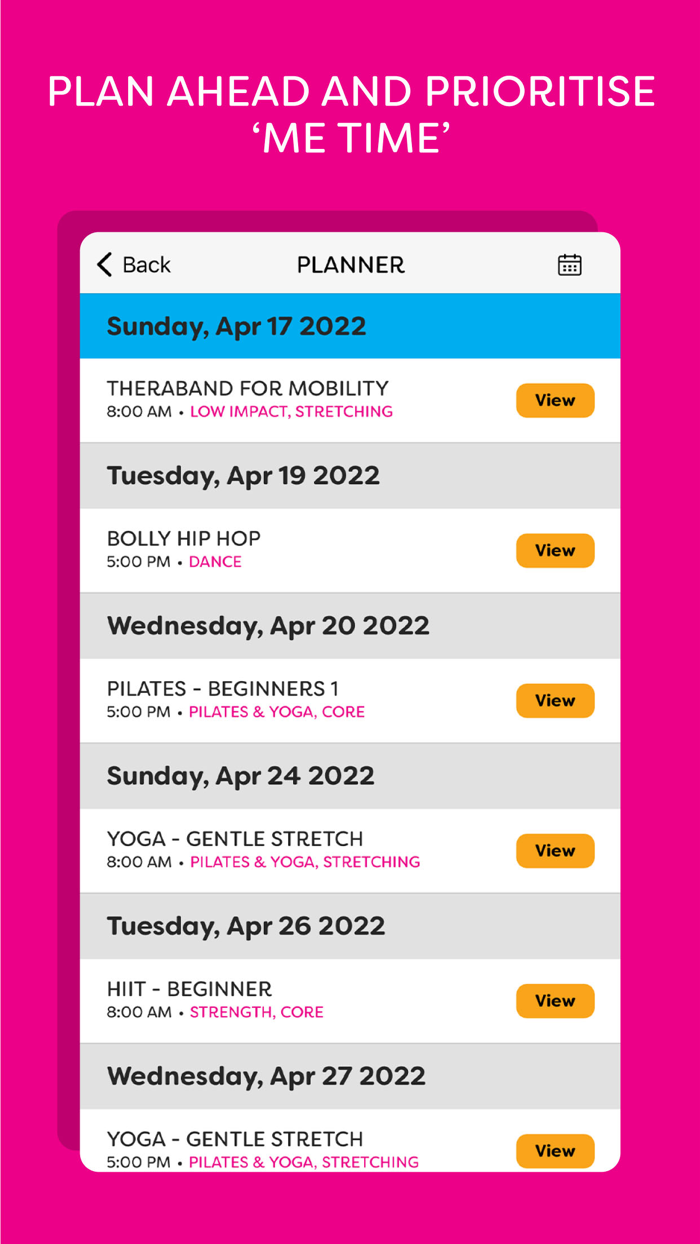
Task: View the THERABAND FOR MOBILITY class
Action: click(x=554, y=400)
